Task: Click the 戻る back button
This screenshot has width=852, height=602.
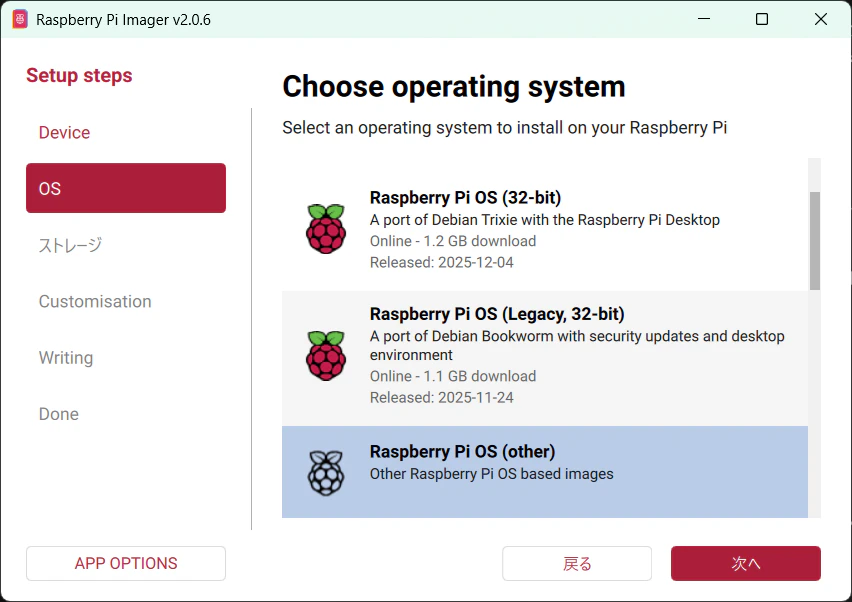Action: (x=577, y=563)
